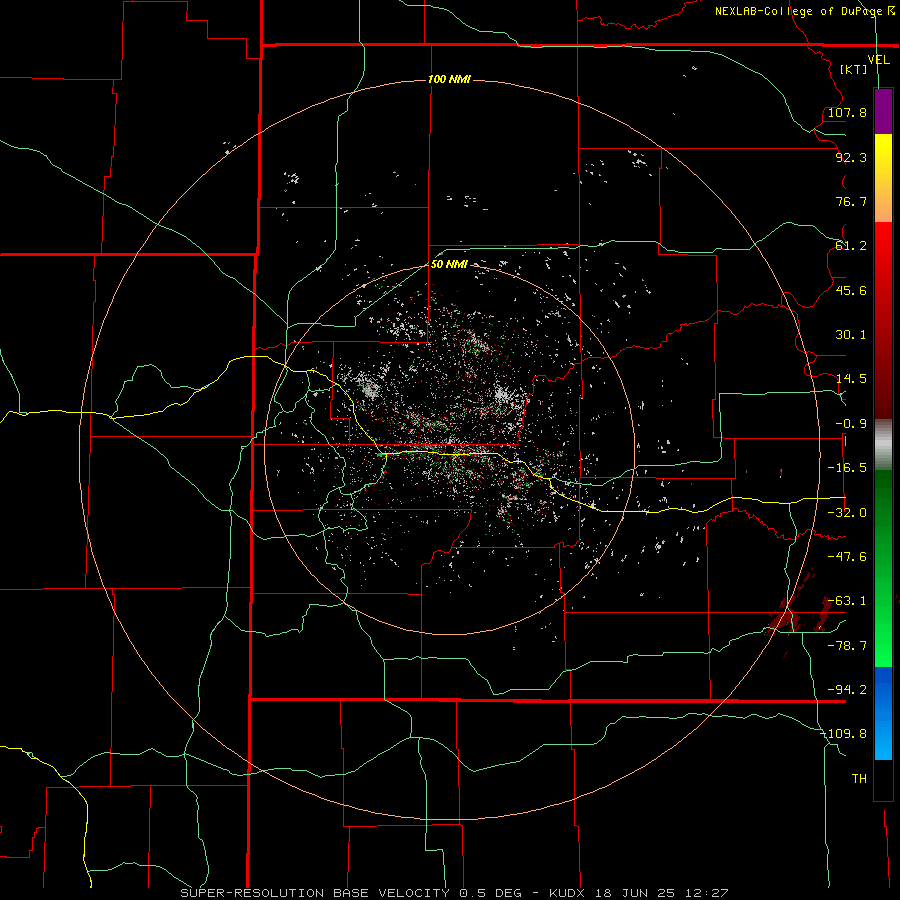Click the gray near-zero segment of the color bar
This screenshot has height=900, width=900.
click(x=883, y=445)
